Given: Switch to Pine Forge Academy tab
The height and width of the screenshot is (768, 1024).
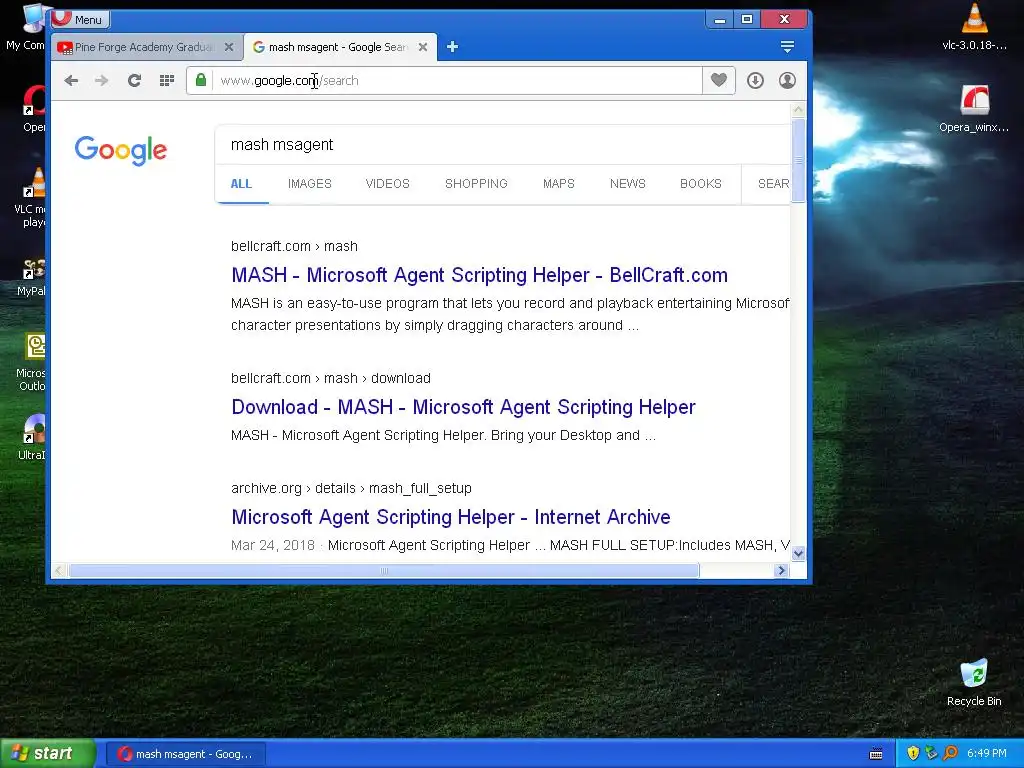Looking at the screenshot, I should (145, 47).
